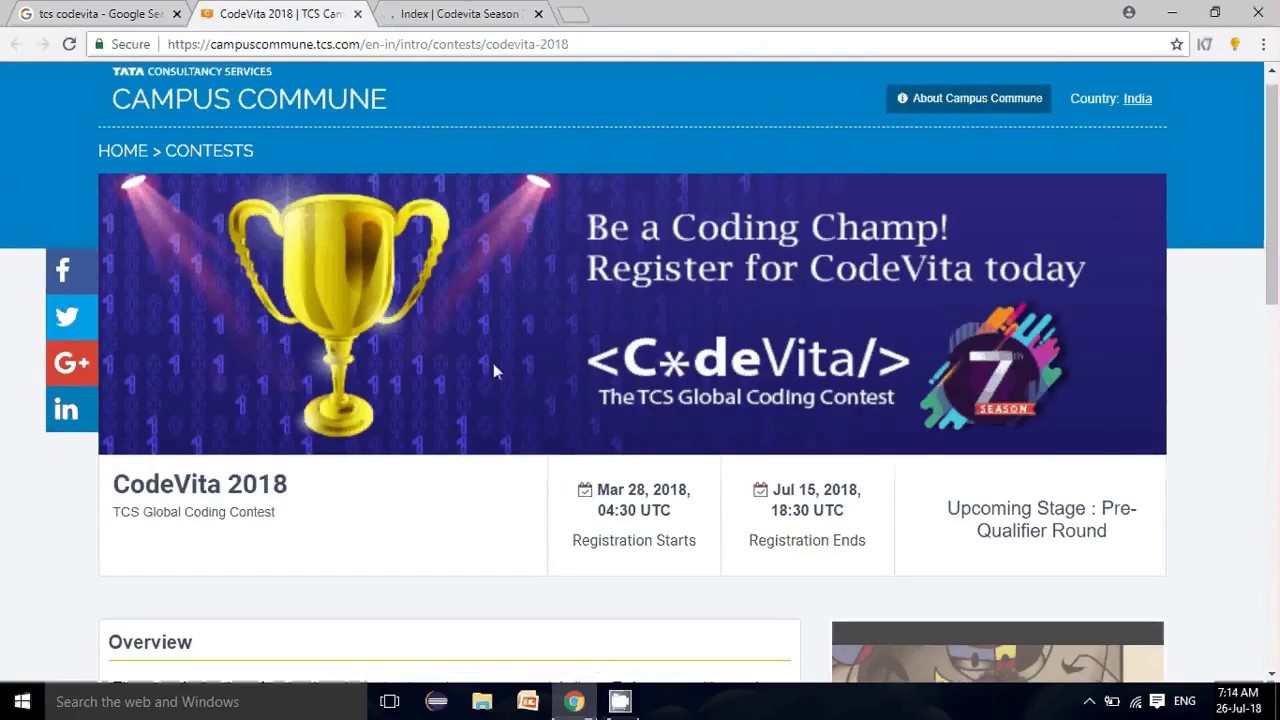Click the 'Registration Ends' label
The width and height of the screenshot is (1280, 720).
click(x=807, y=540)
